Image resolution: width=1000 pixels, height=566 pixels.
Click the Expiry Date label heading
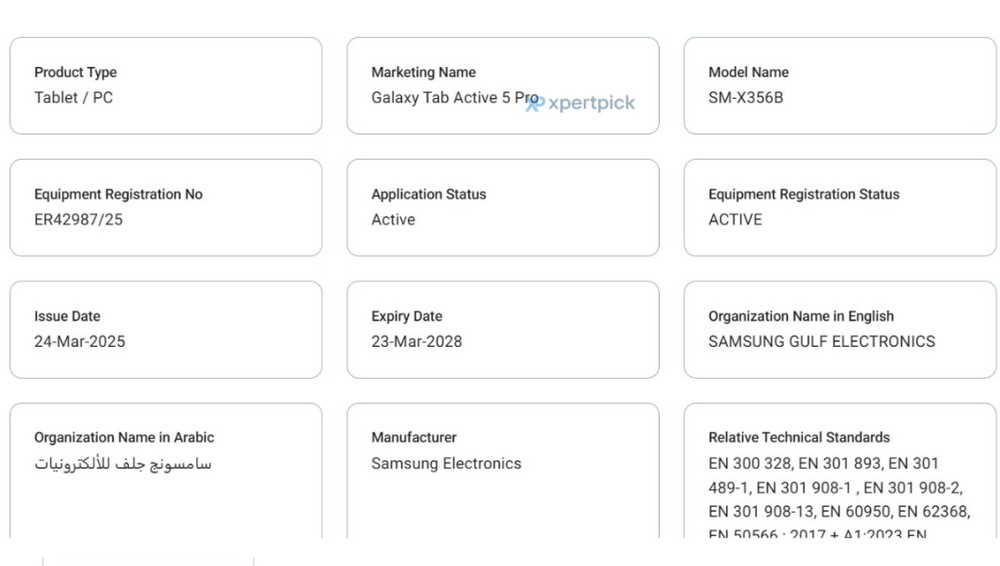(x=407, y=316)
